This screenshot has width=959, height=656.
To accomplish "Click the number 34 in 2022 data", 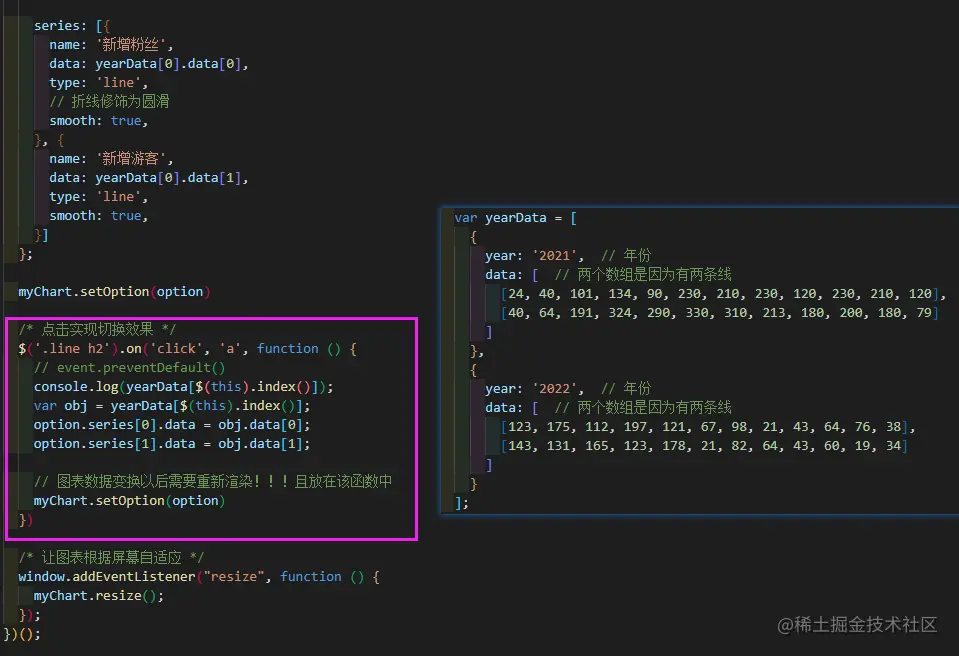I will point(893,446).
